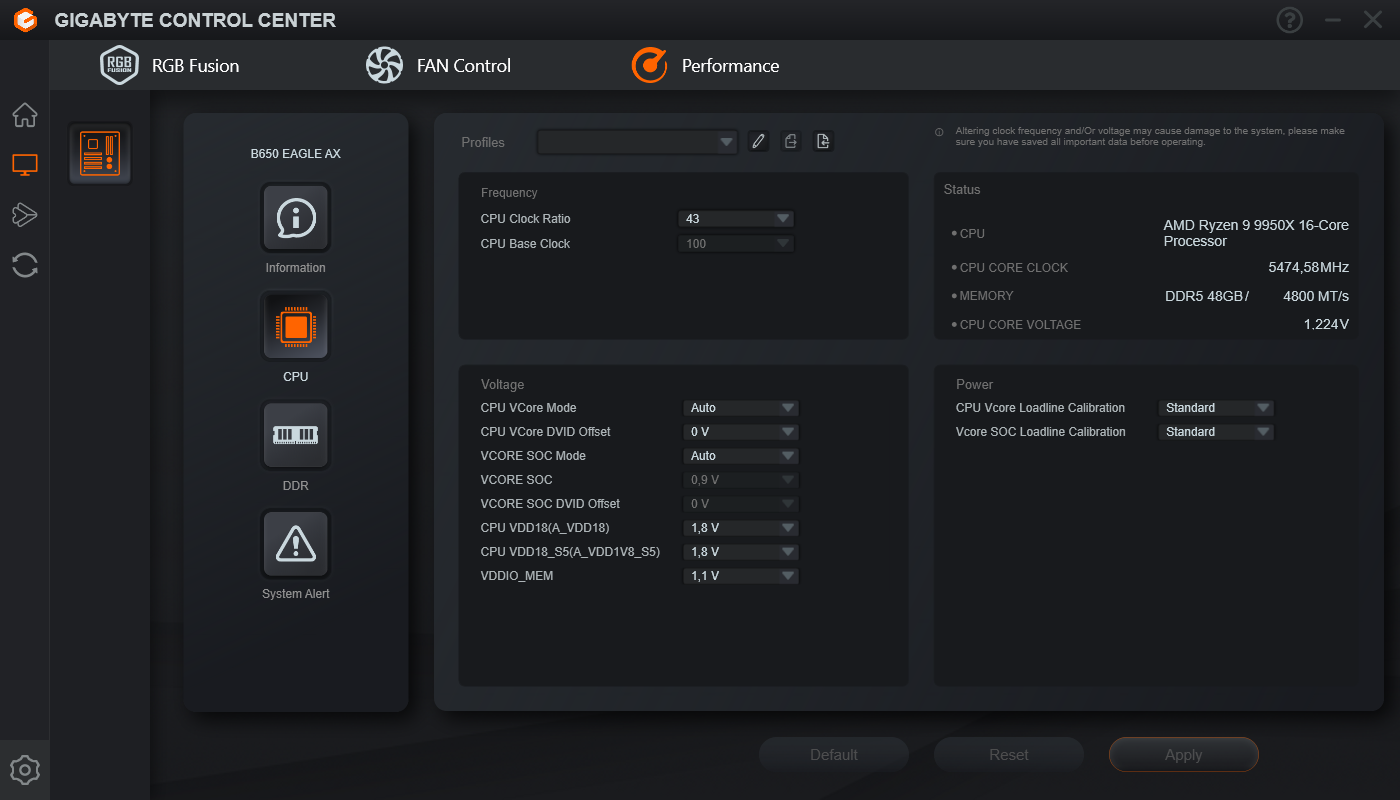
Task: Open the CPU Clock Ratio dropdown
Action: [736, 219]
